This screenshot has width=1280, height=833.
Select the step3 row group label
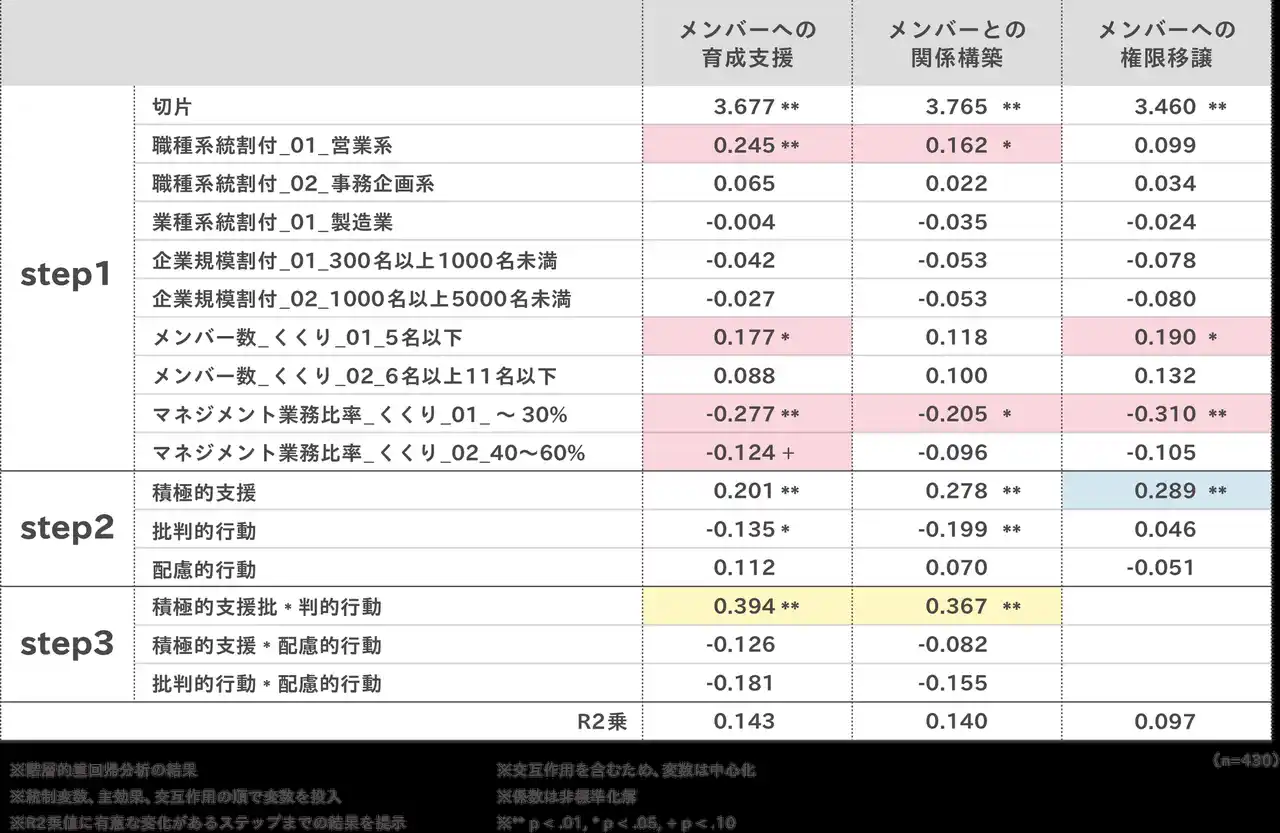click(67, 645)
